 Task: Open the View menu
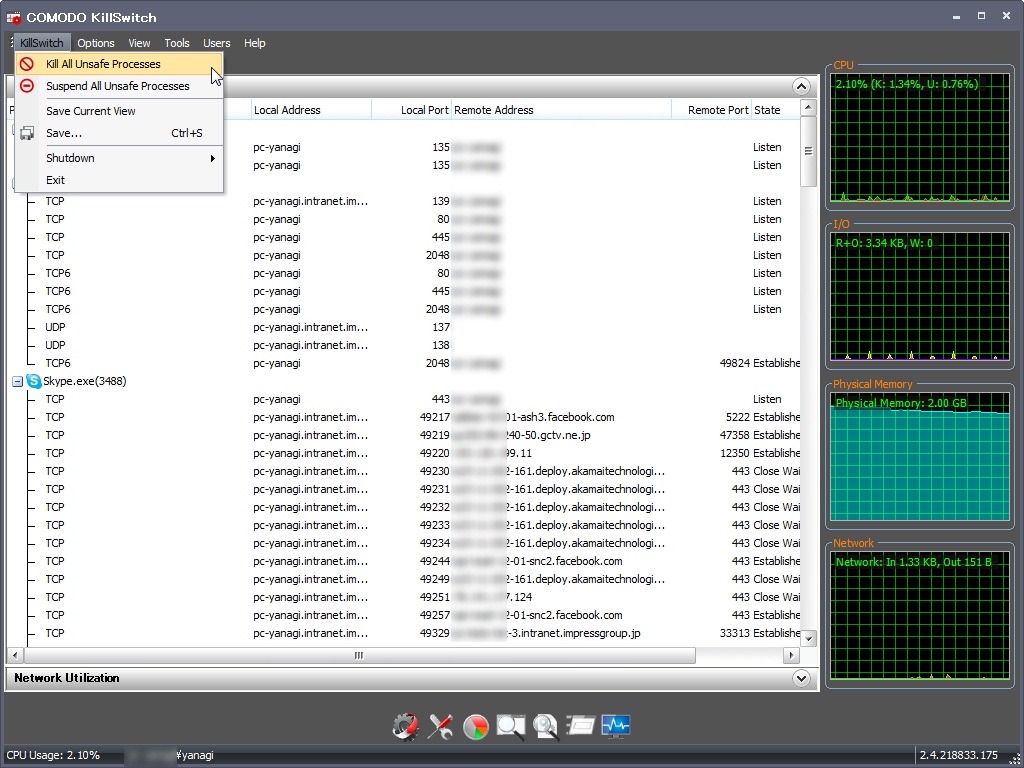(139, 43)
